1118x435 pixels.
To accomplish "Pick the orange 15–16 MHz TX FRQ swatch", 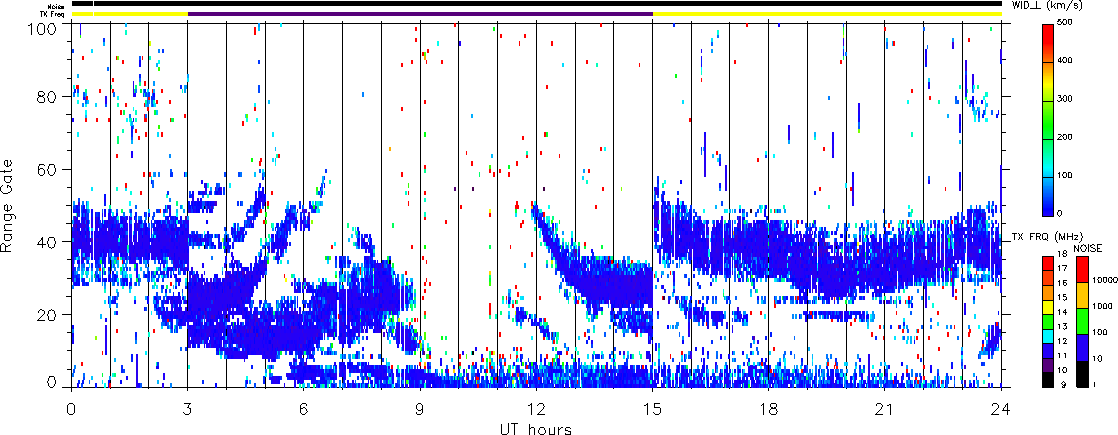I will click(x=1048, y=293).
